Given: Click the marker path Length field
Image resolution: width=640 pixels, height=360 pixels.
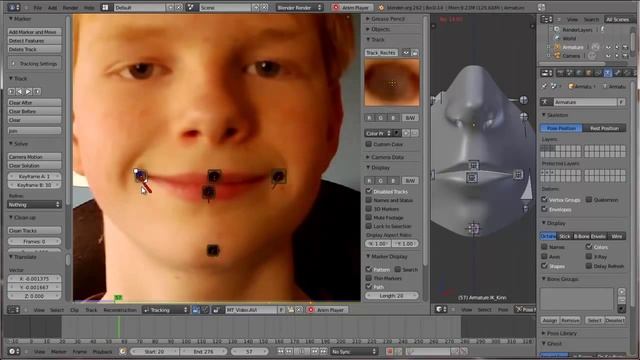Looking at the screenshot, I should (392, 296).
